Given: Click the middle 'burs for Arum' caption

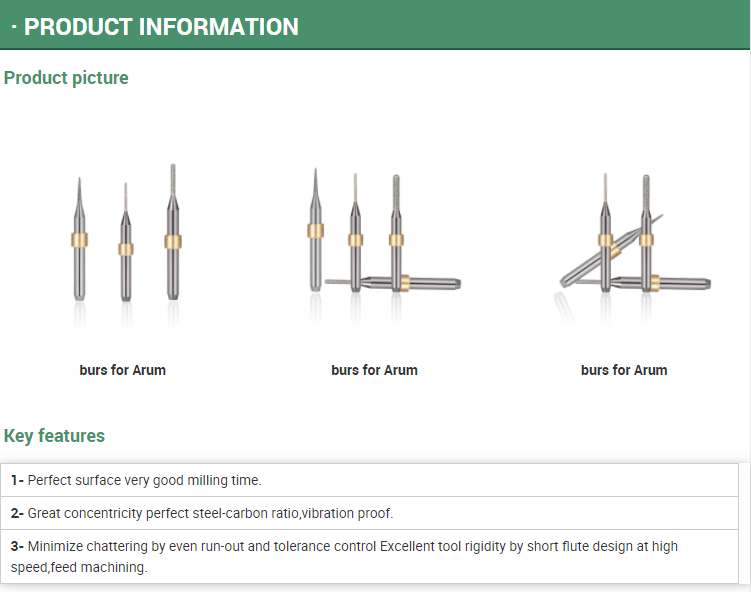Looking at the screenshot, I should click(374, 370).
